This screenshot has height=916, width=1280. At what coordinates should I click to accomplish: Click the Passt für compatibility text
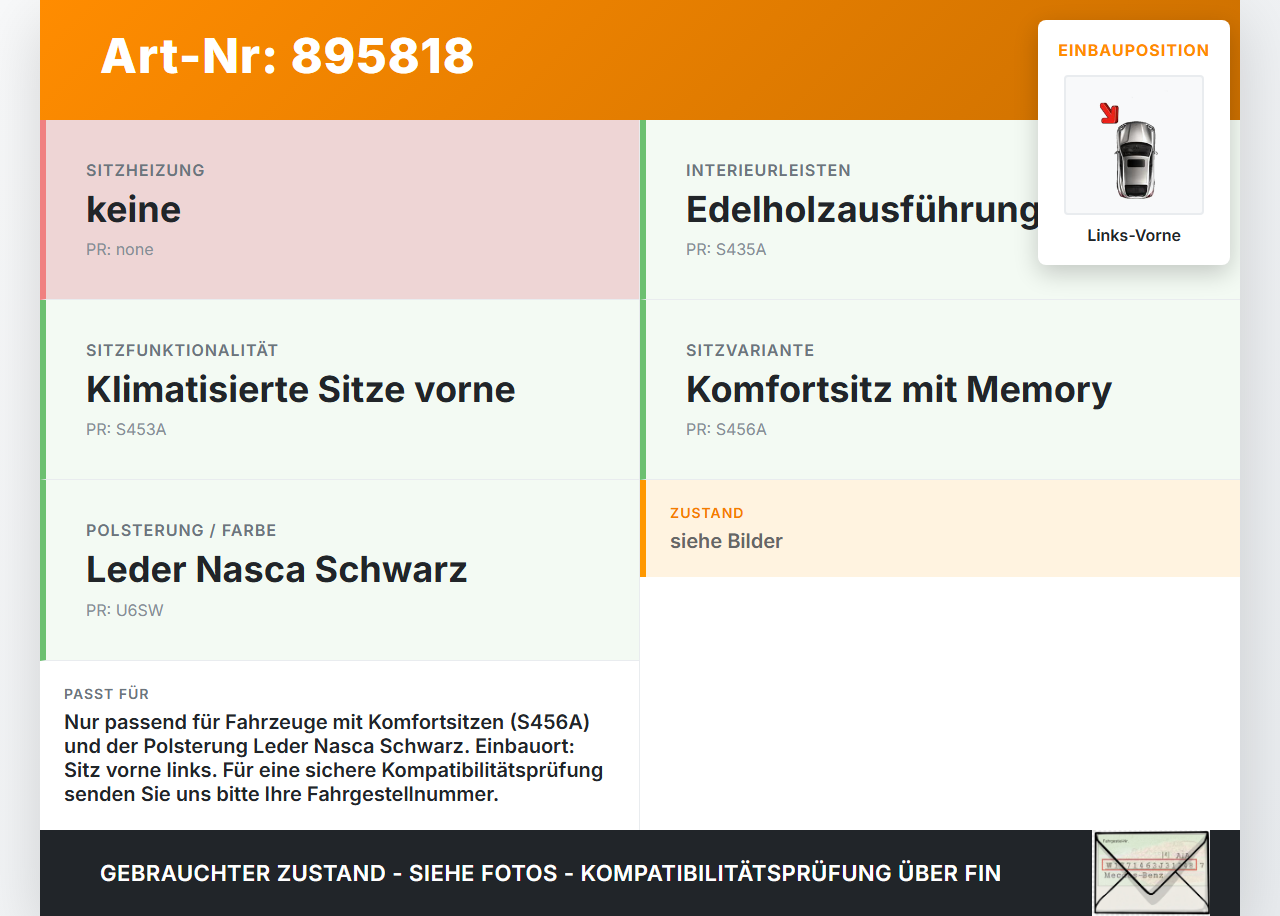click(334, 758)
